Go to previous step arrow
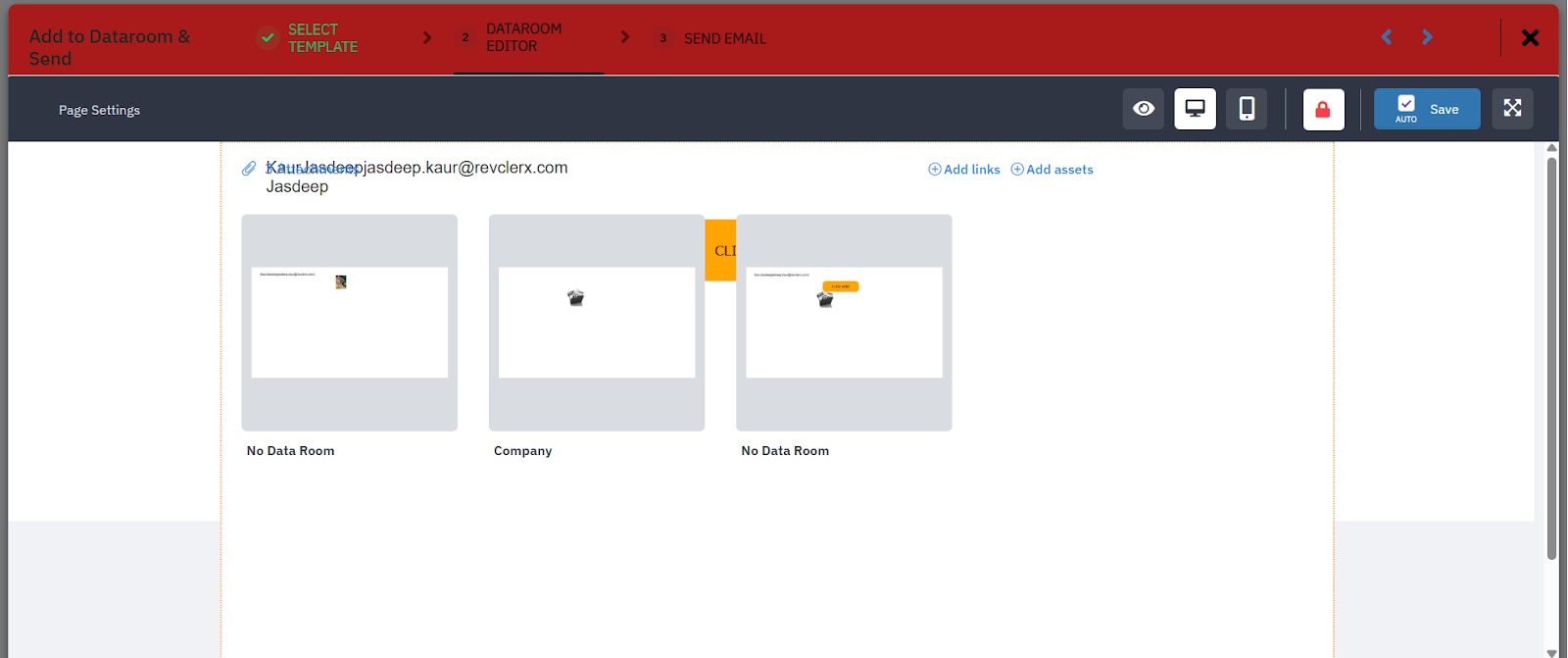 pyautogui.click(x=1387, y=37)
